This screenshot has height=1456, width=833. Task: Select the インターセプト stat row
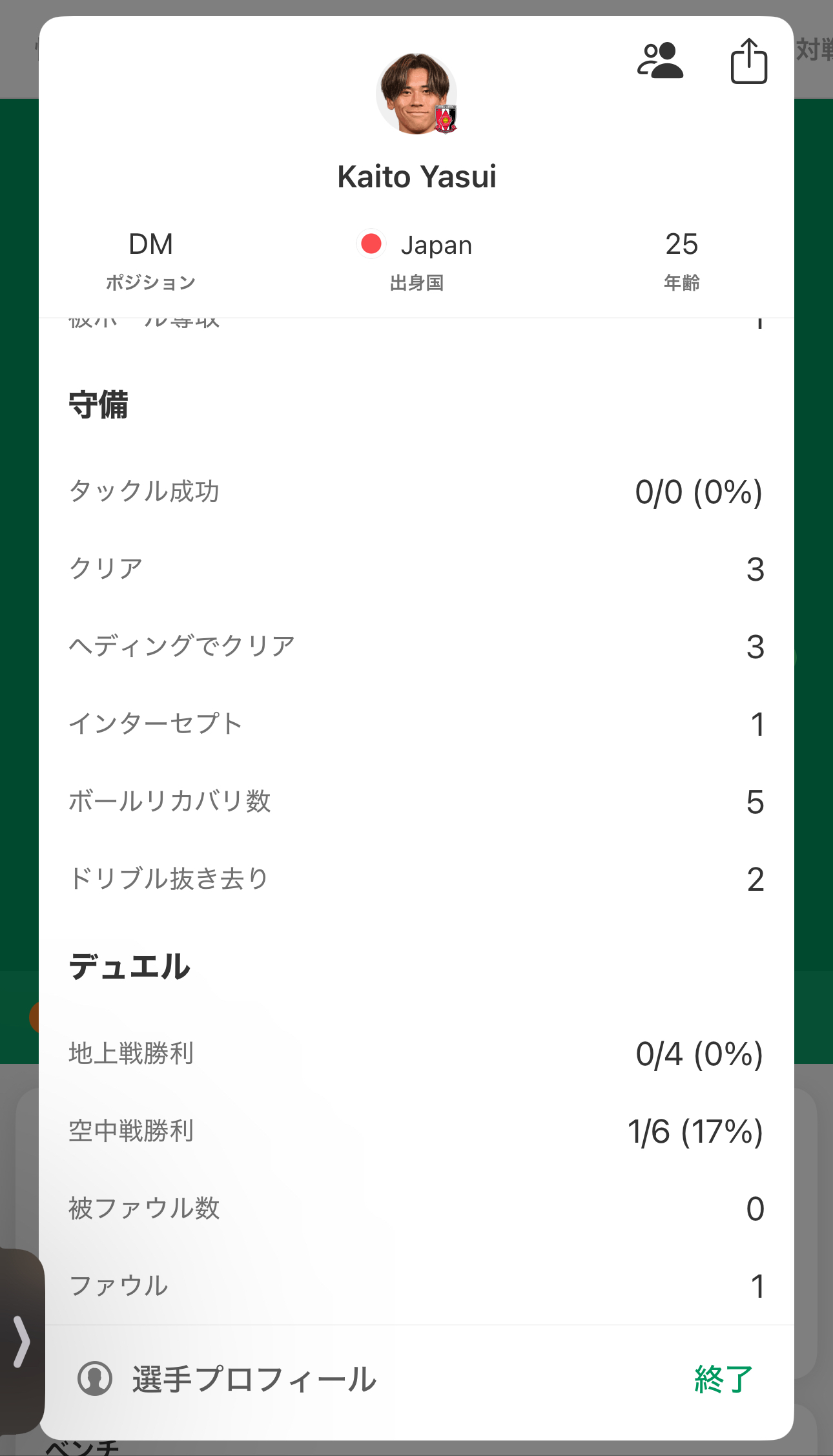(x=416, y=724)
